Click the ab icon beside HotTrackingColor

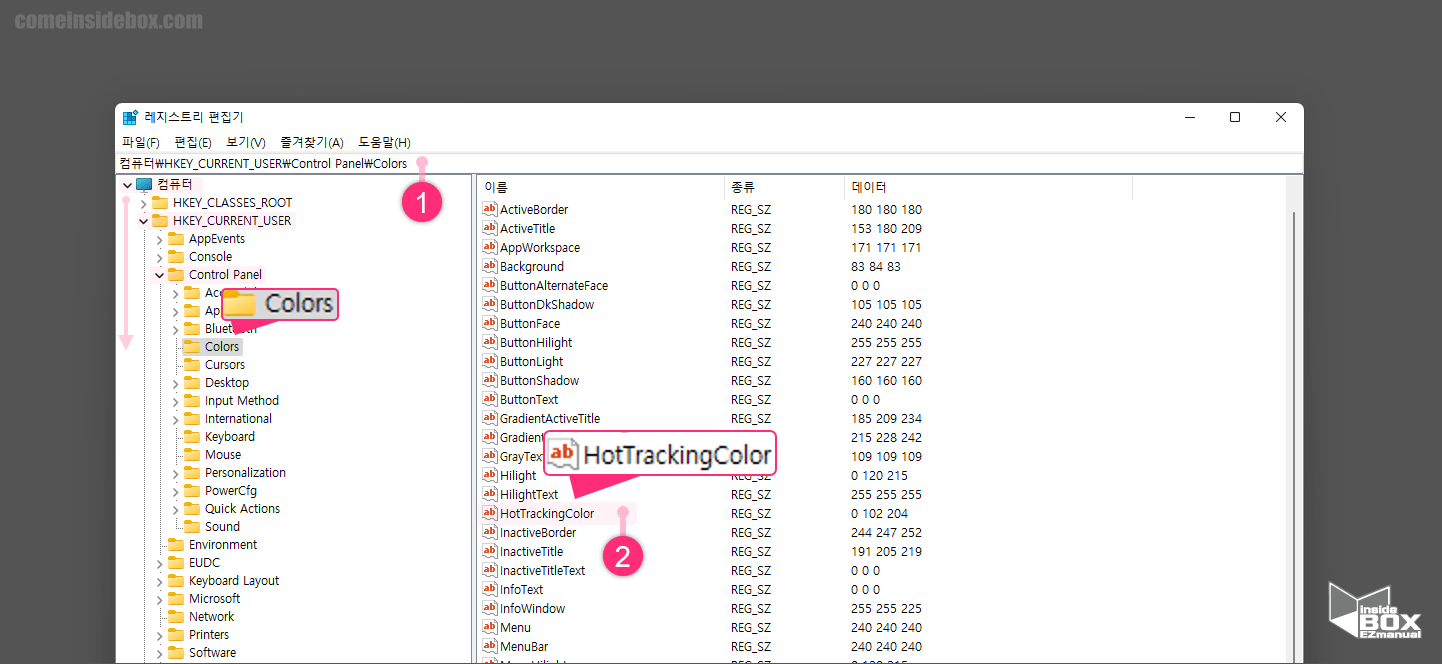[488, 513]
